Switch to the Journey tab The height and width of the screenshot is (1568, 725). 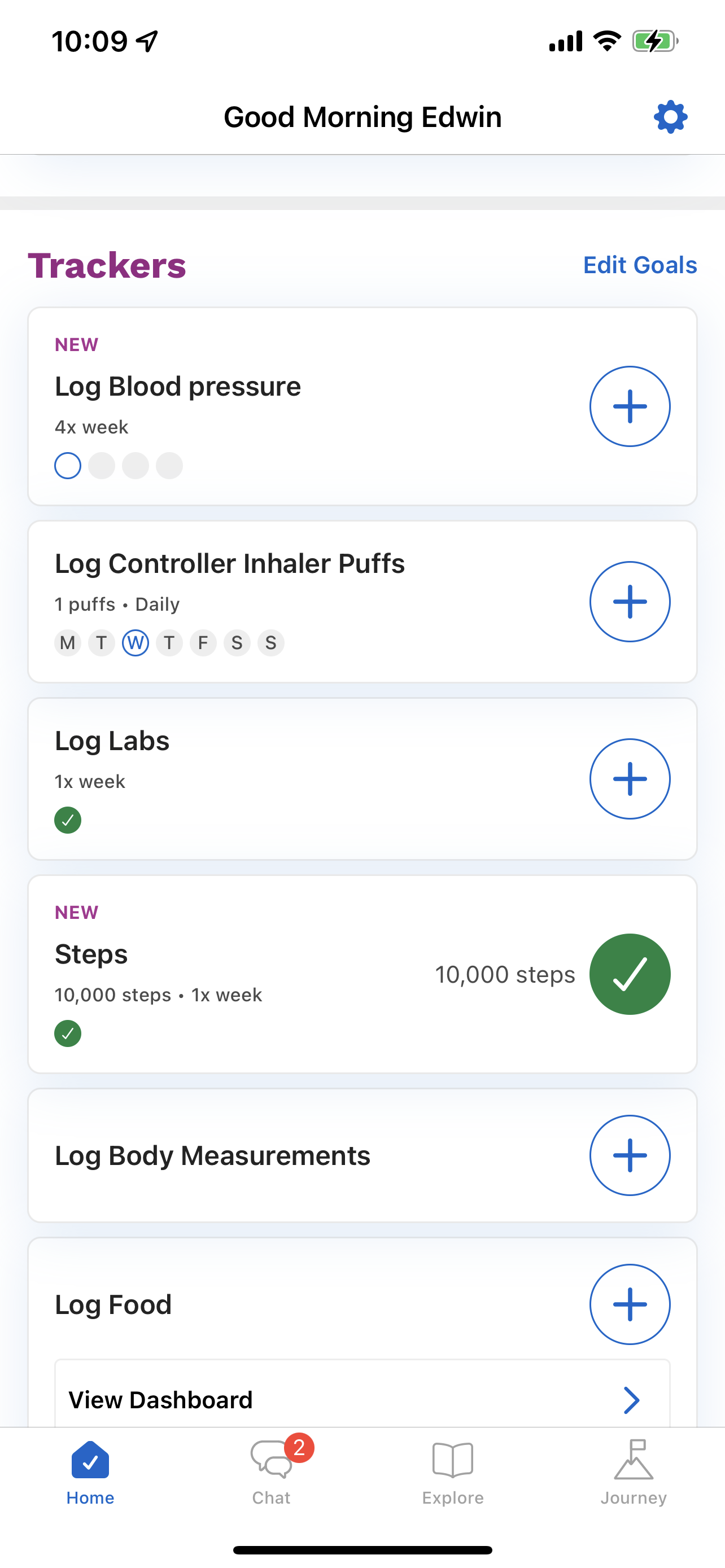pos(633,1470)
